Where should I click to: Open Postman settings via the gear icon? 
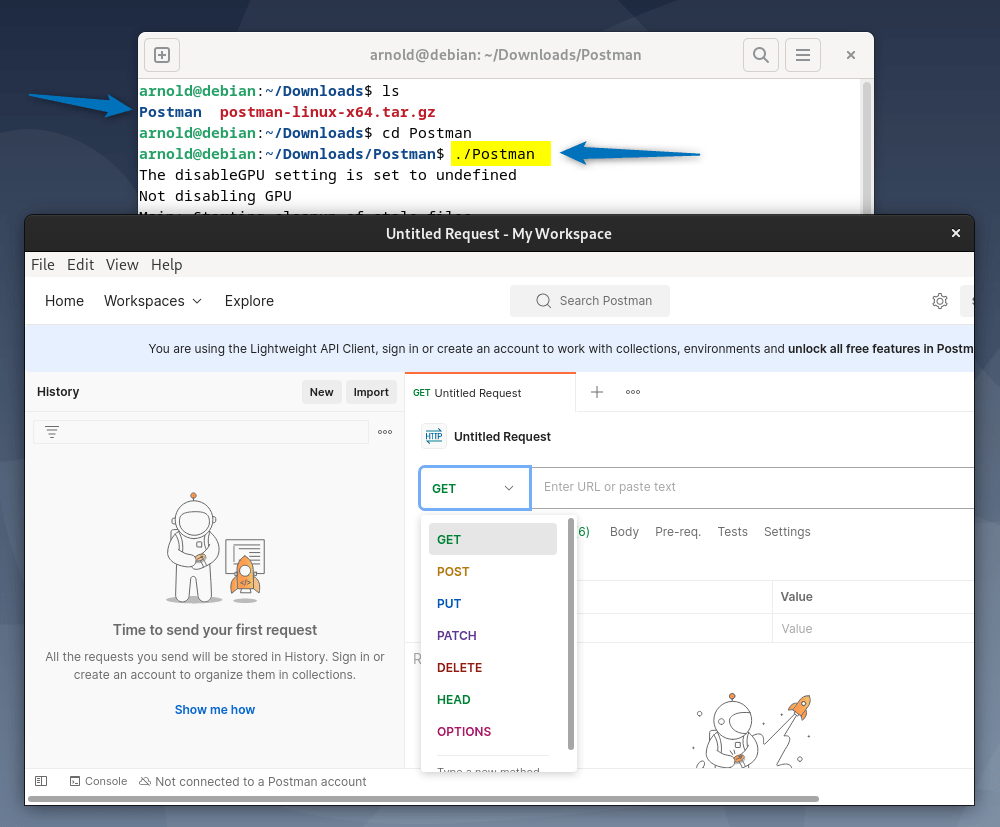click(939, 300)
